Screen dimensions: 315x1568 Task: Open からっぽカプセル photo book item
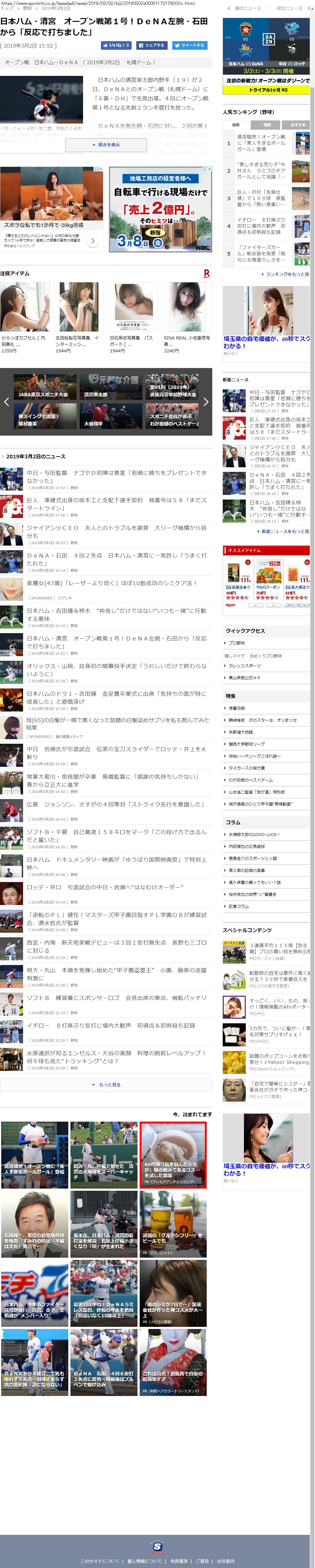coord(25,318)
